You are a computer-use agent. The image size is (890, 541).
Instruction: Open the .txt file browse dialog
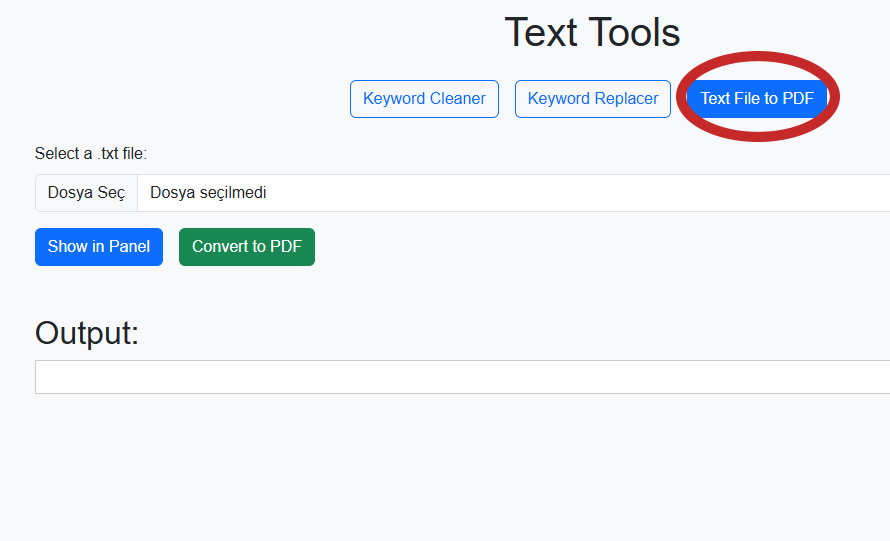coord(86,193)
